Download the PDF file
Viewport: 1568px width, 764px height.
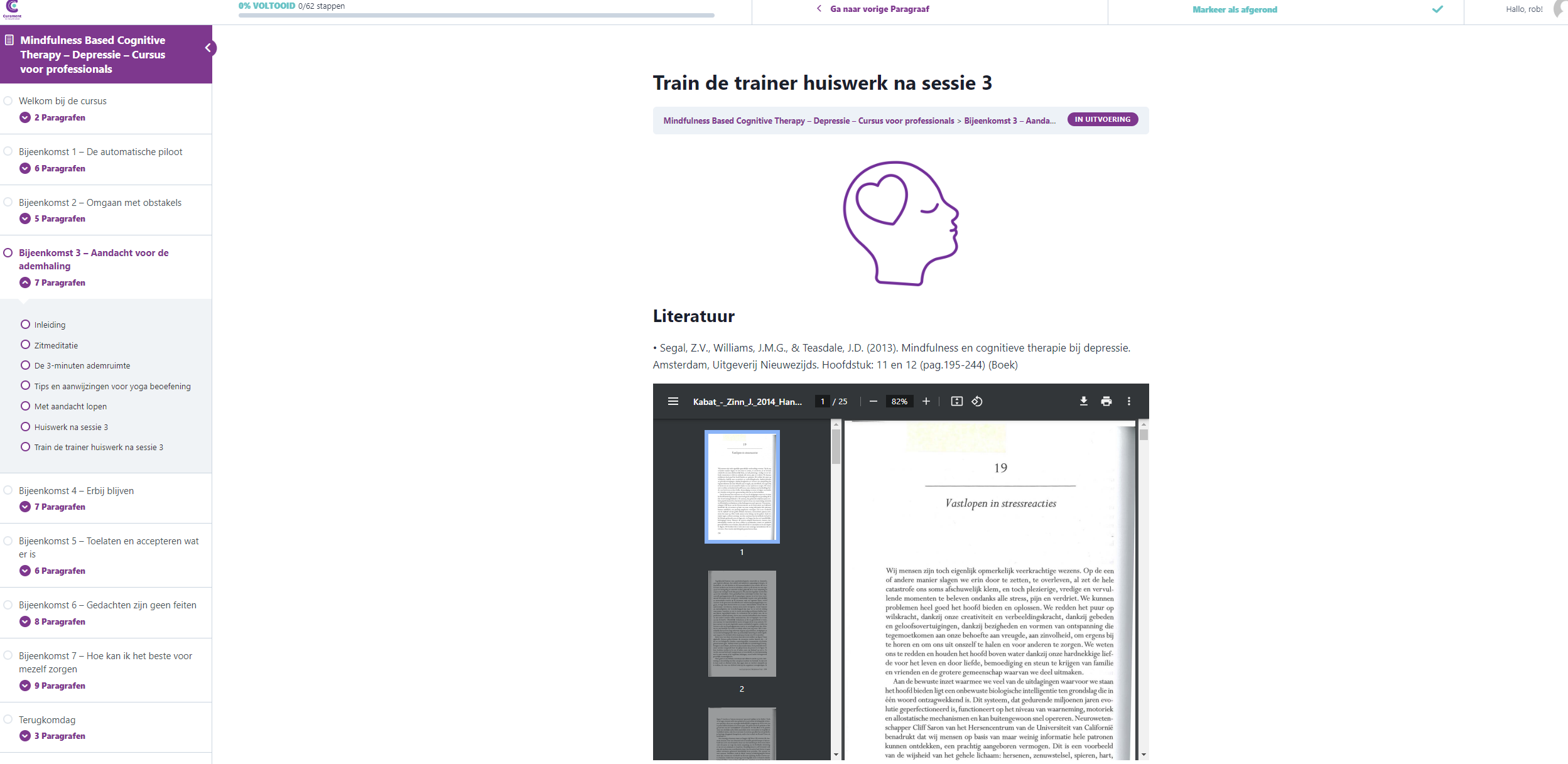tap(1083, 401)
